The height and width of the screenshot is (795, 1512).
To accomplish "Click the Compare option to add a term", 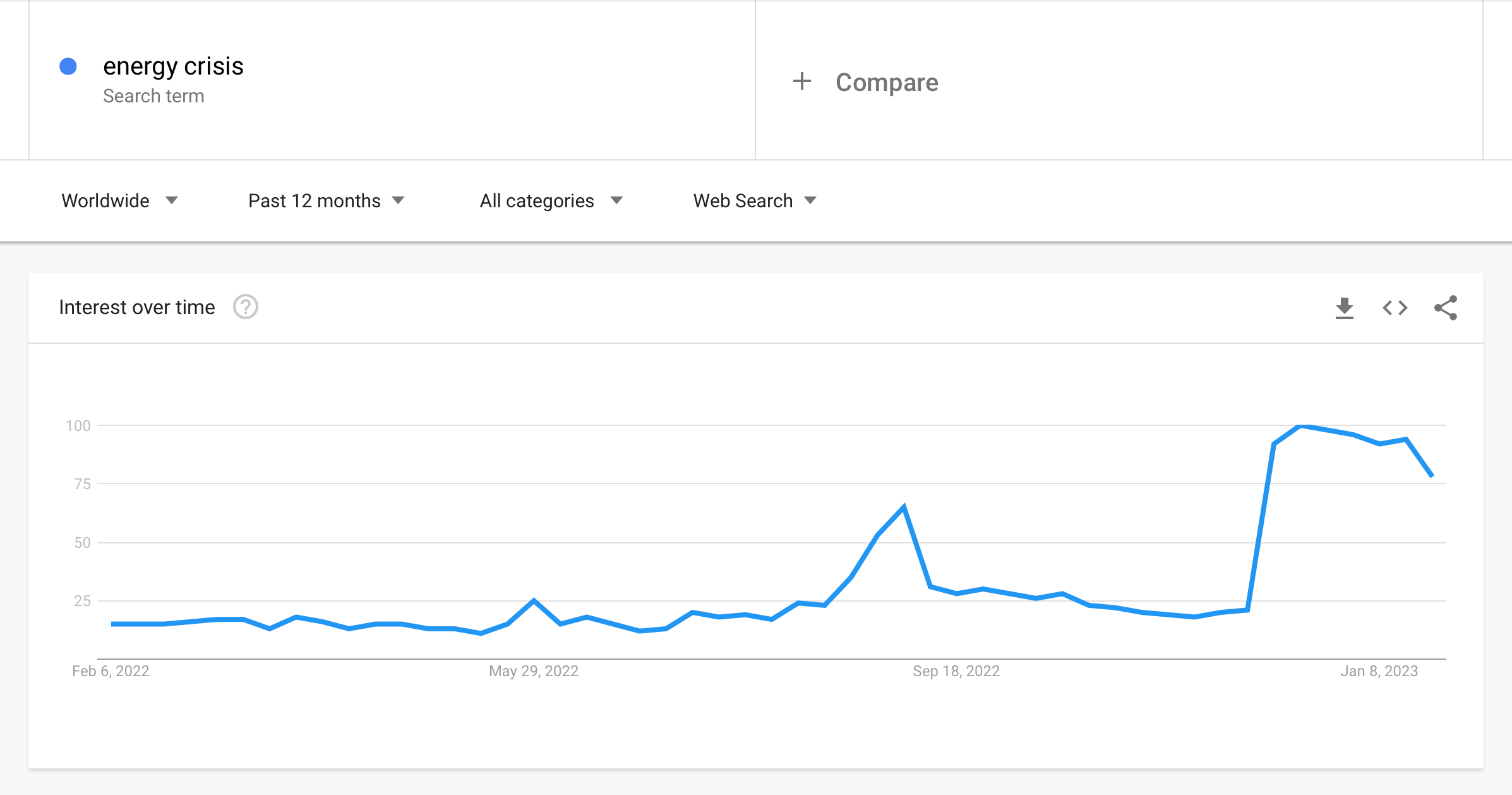I will click(x=886, y=82).
